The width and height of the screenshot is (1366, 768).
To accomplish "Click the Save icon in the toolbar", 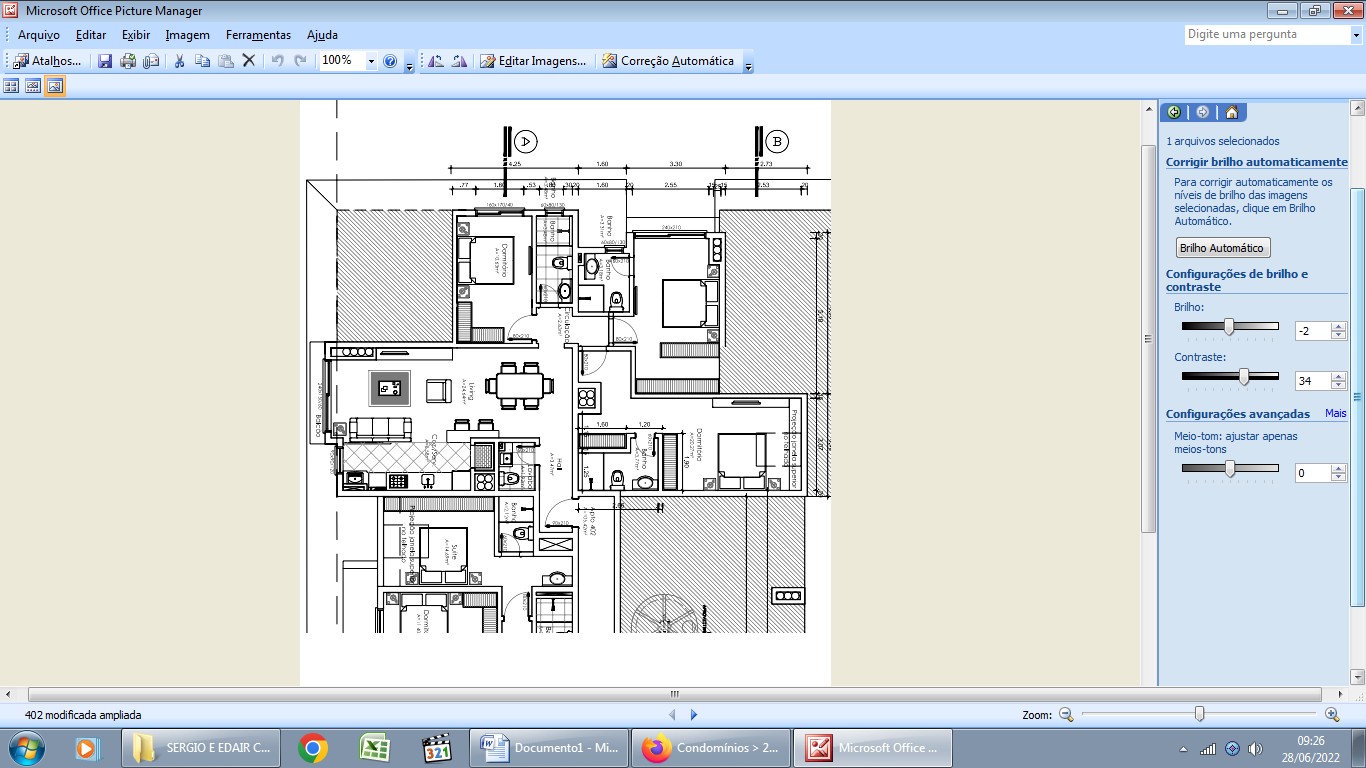I will coord(105,61).
